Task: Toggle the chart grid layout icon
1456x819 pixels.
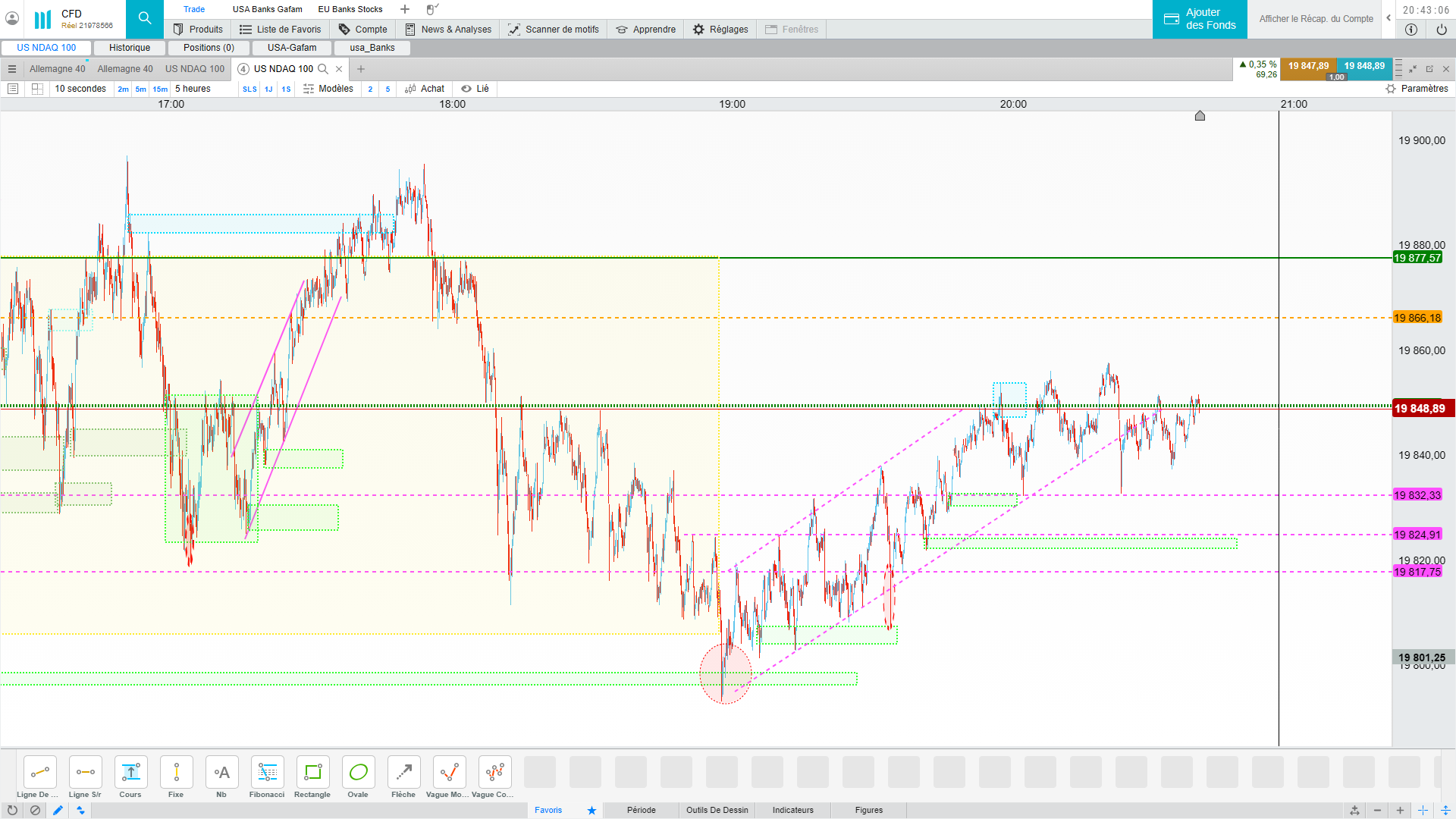Action: (x=36, y=89)
